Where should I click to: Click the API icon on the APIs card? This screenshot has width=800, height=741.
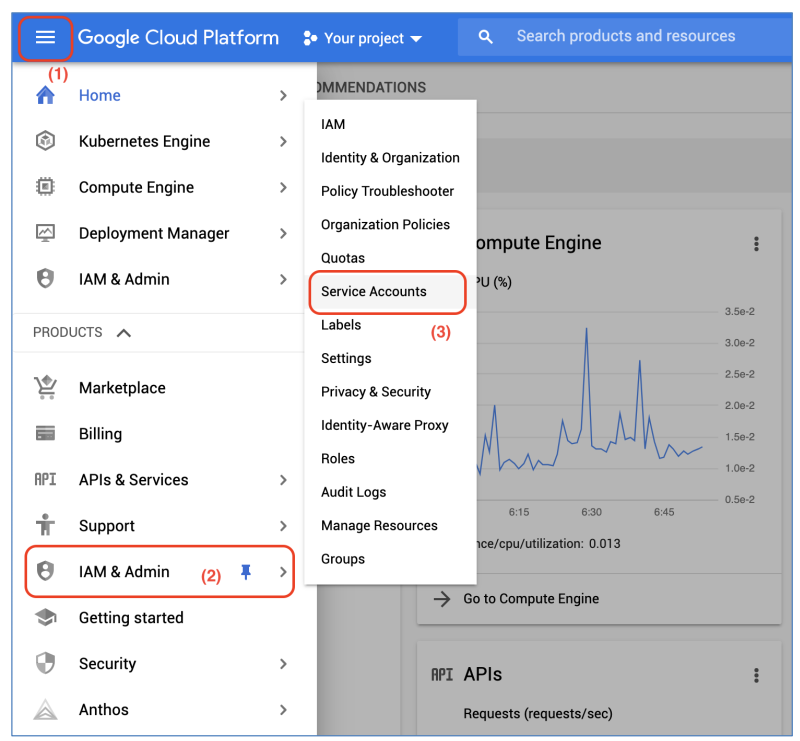(x=442, y=675)
